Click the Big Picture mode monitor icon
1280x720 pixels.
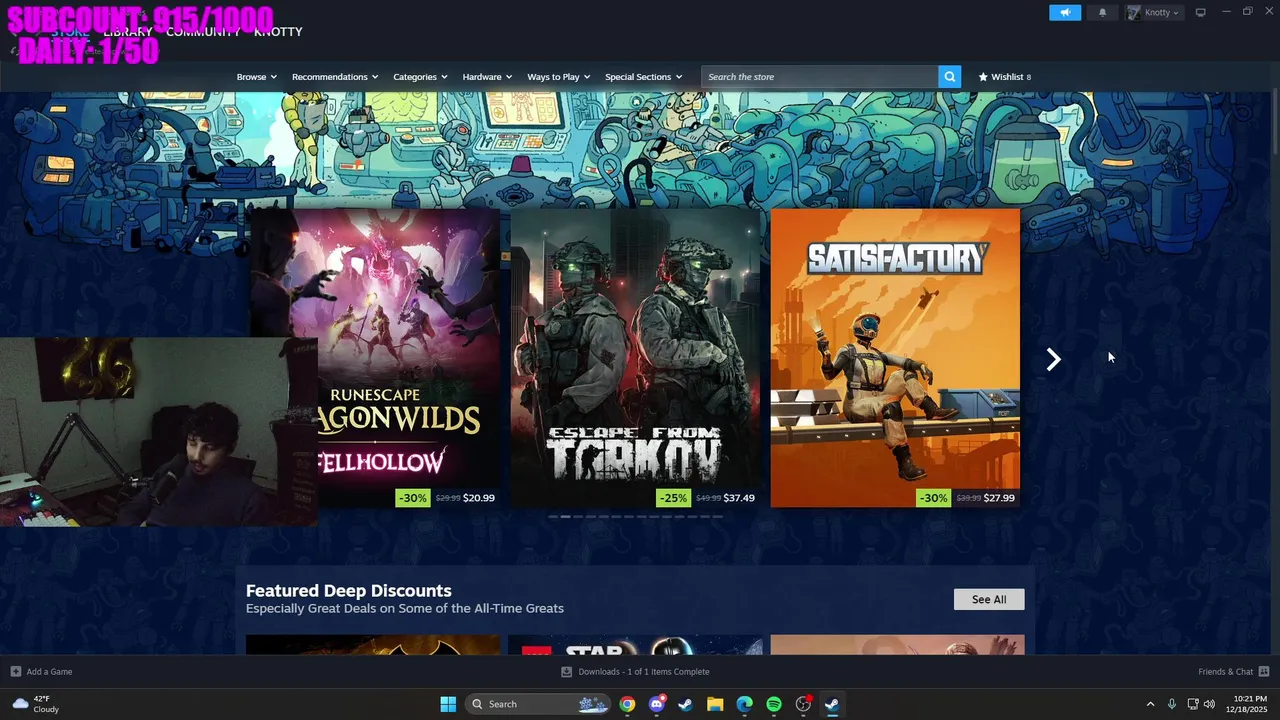1201,12
